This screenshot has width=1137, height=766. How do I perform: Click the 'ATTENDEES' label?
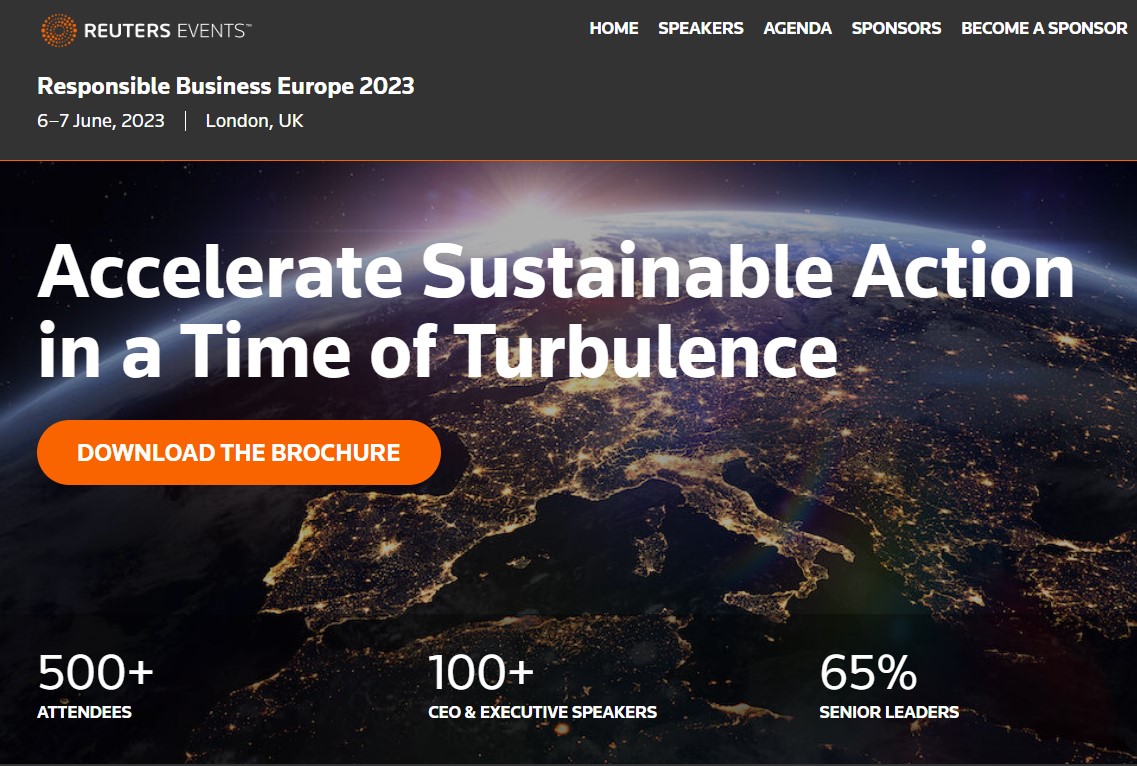(x=84, y=712)
